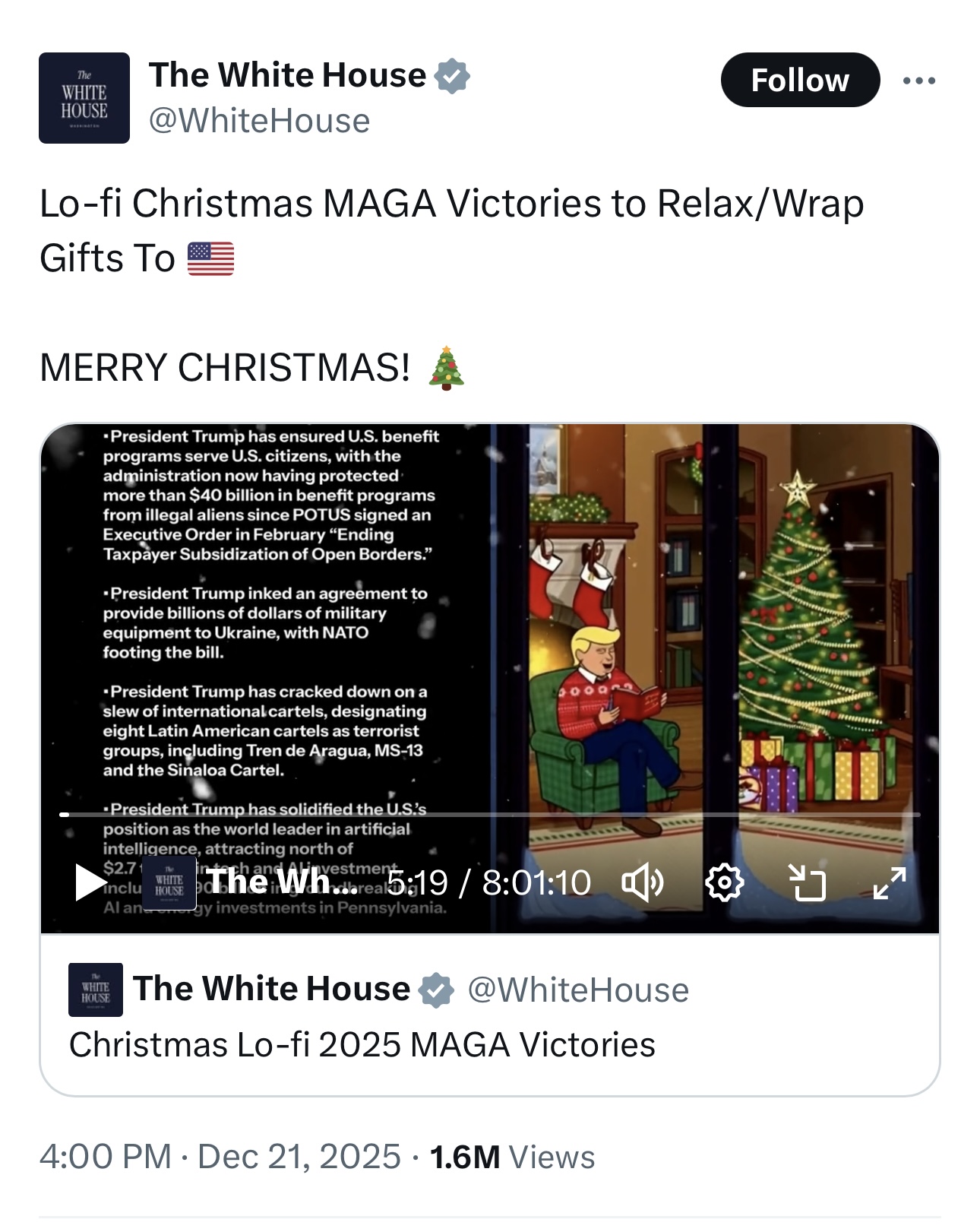The height and width of the screenshot is (1232, 980).
Task: Open the video channel title "The Wh..."
Action: coord(282,882)
